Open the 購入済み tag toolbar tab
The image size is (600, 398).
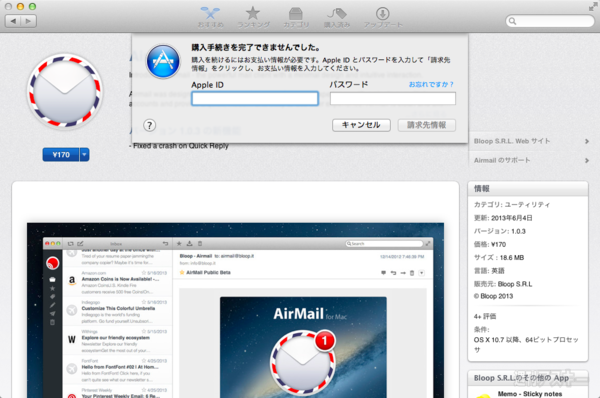point(337,17)
